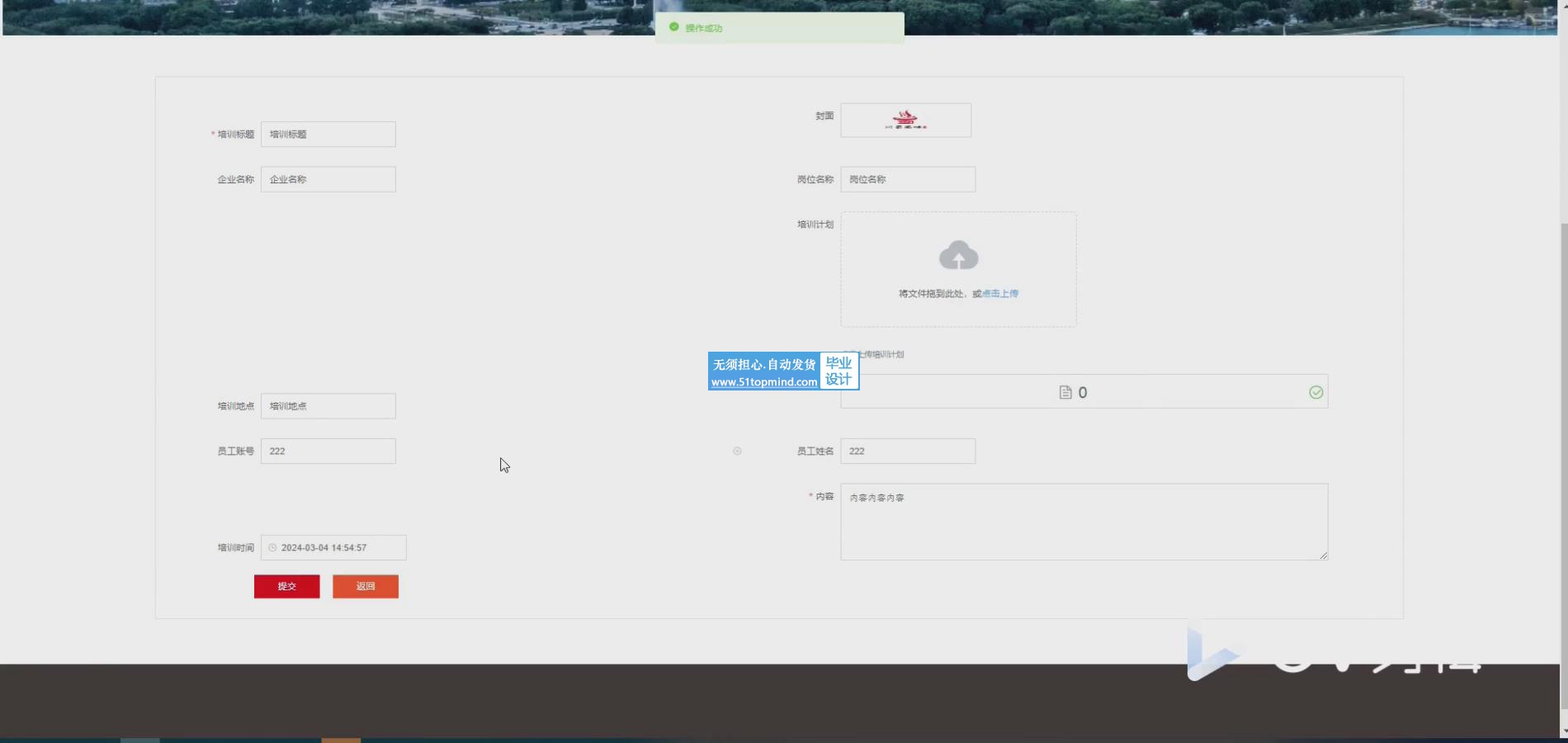Click the 封面 cover image thumbnail

pyautogui.click(x=905, y=121)
